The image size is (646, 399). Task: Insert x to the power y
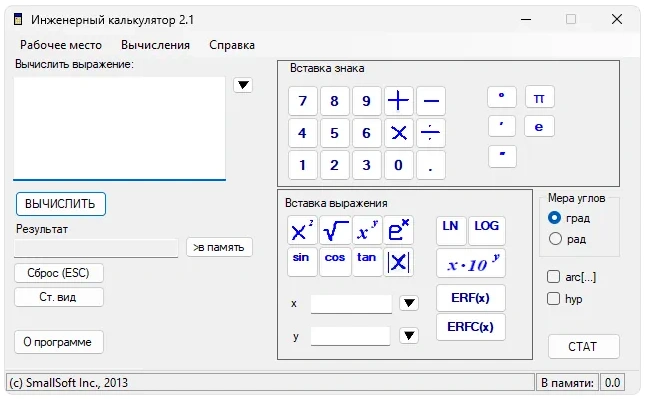tap(367, 230)
